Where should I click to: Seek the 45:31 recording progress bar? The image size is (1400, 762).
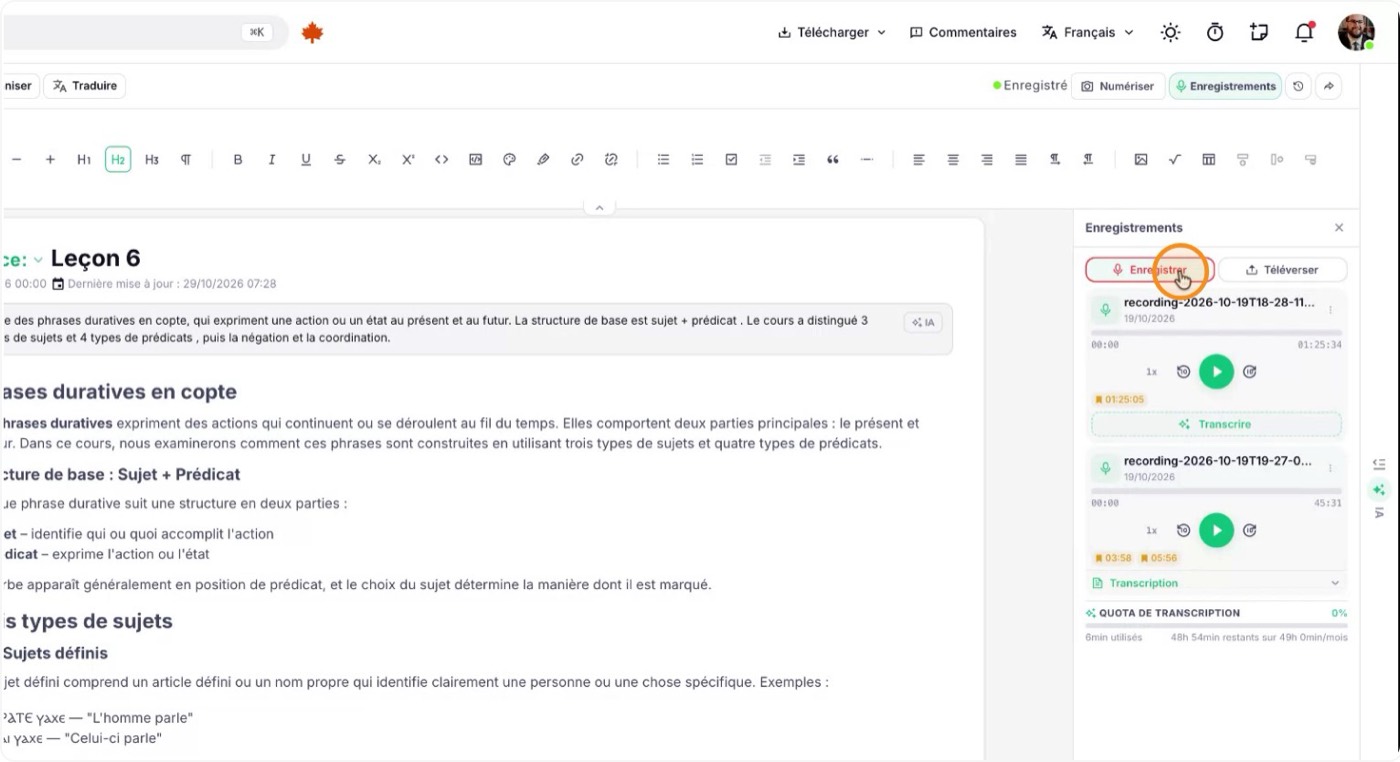(x=1216, y=491)
